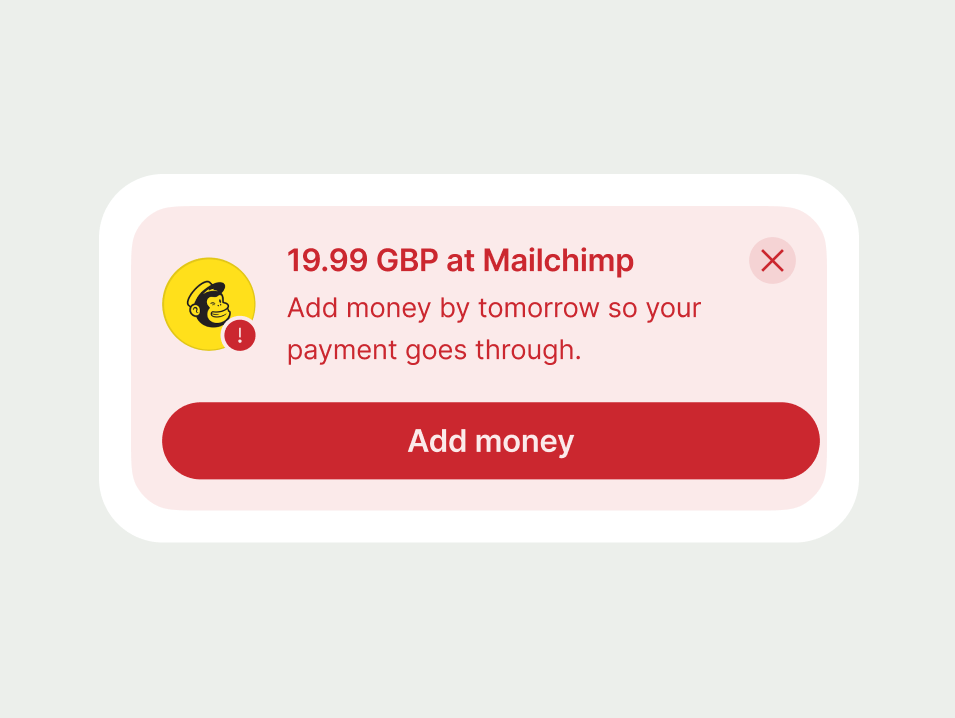
Task: Tap the chimp face in the yellow circle
Action: click(208, 303)
